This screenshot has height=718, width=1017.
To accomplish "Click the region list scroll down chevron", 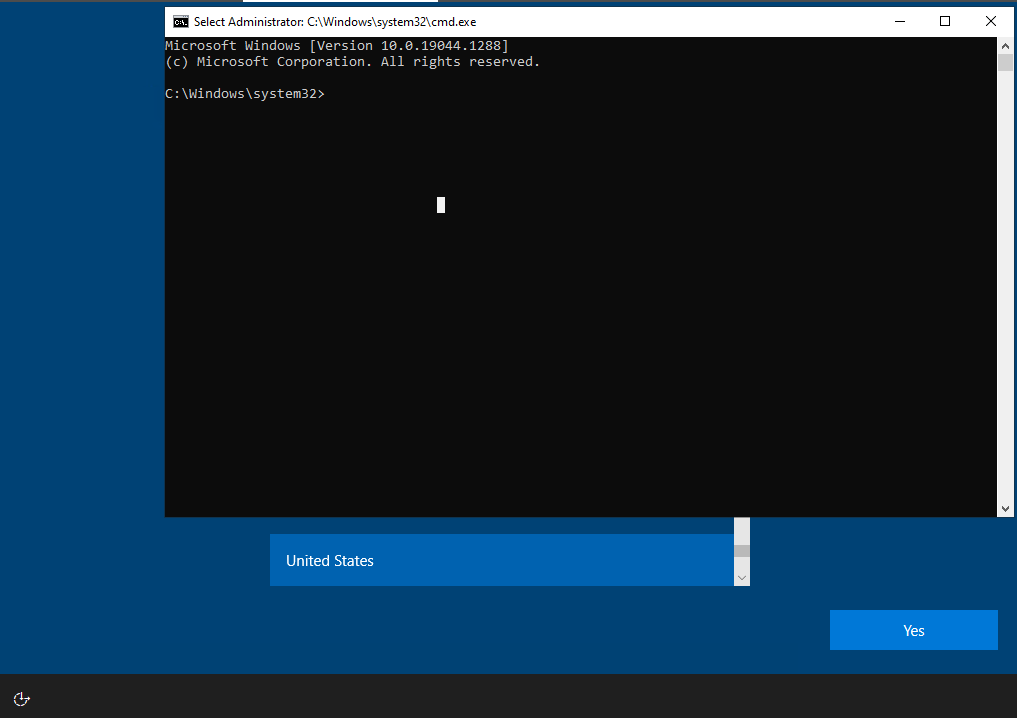I will coord(741,578).
